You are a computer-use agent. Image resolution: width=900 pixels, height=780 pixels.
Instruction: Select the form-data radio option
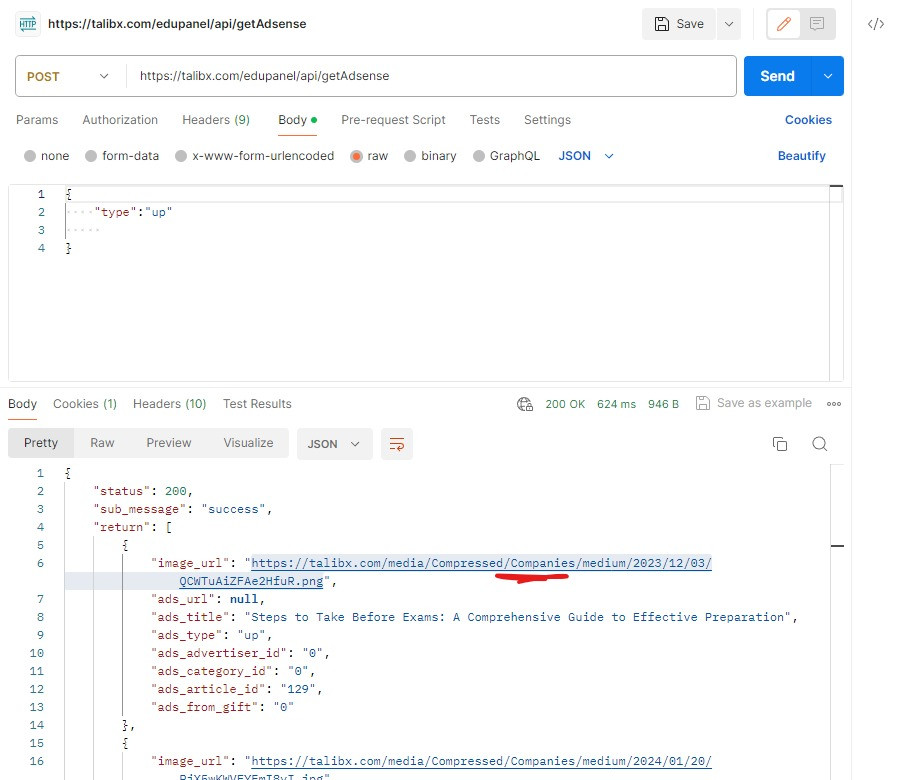[x=91, y=156]
